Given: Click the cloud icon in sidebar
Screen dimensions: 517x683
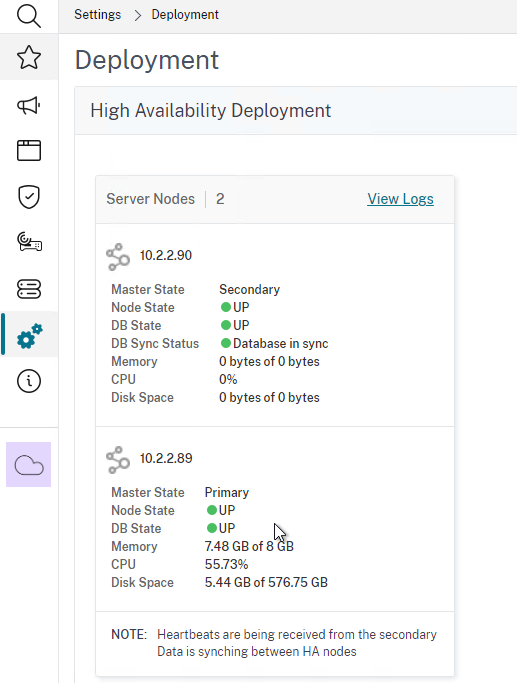Looking at the screenshot, I should tap(29, 464).
